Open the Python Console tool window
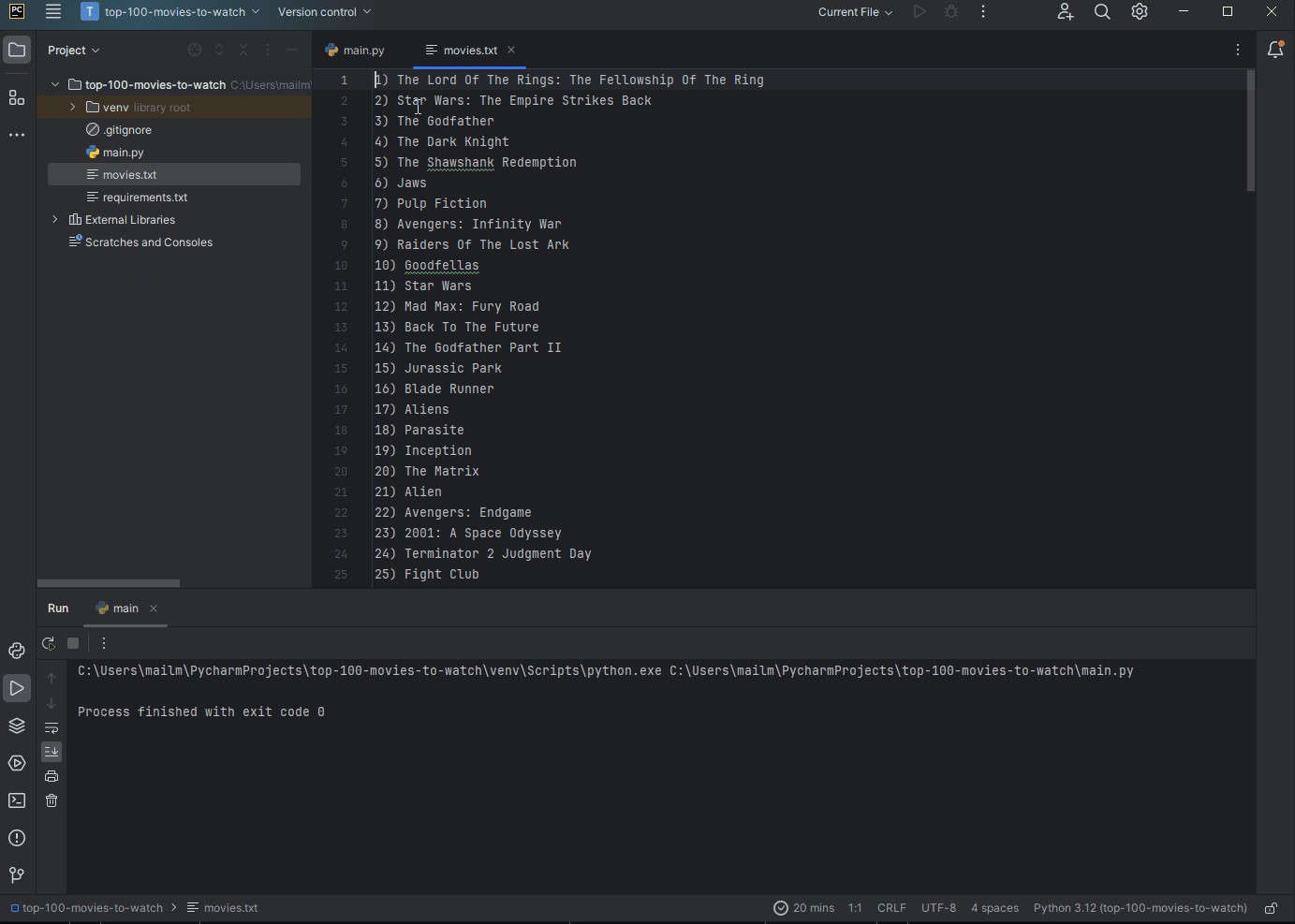The image size is (1295, 924). (17, 652)
